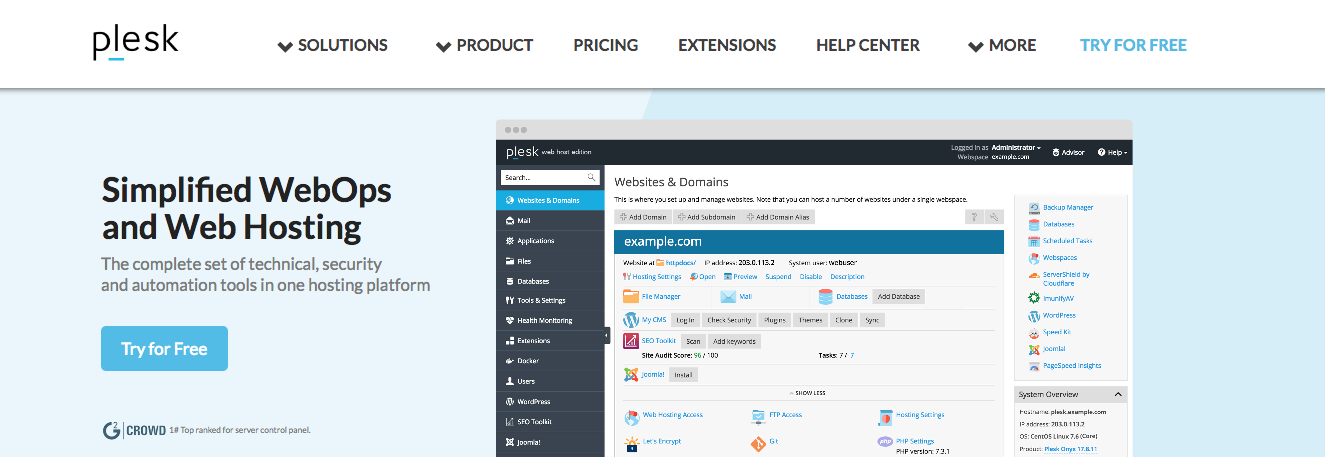
Task: Collapse the sidebar with the arrow handle
Action: [607, 336]
